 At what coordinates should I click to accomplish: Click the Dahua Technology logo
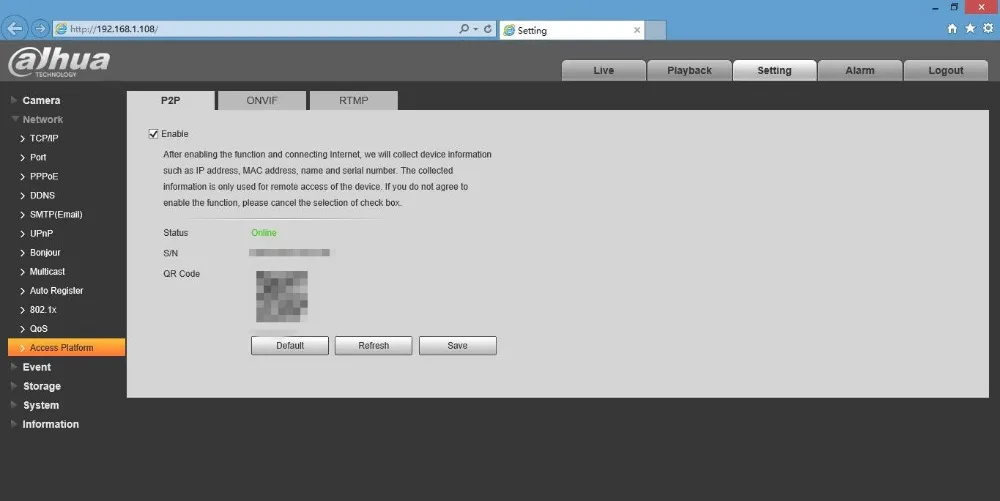point(59,62)
